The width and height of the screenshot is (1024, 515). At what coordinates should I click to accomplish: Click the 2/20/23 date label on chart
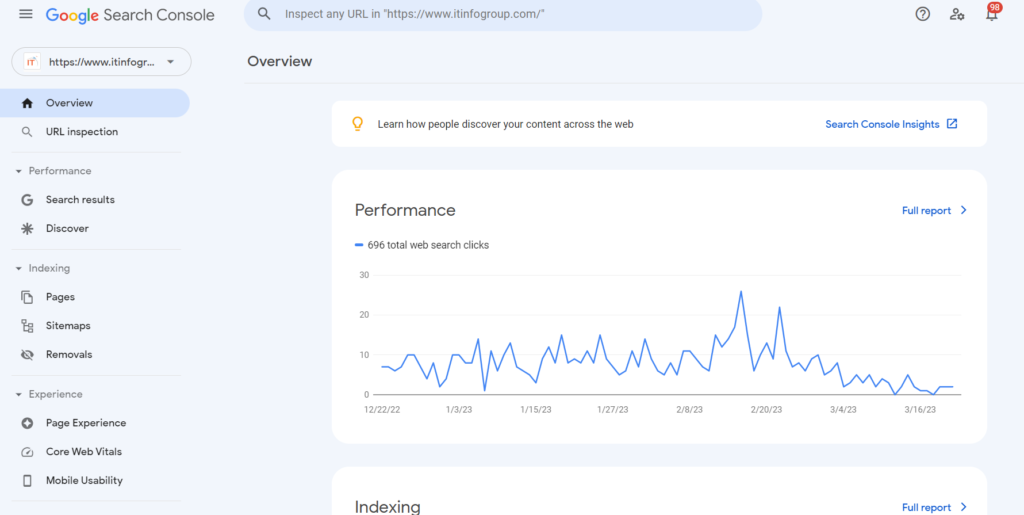pos(766,410)
